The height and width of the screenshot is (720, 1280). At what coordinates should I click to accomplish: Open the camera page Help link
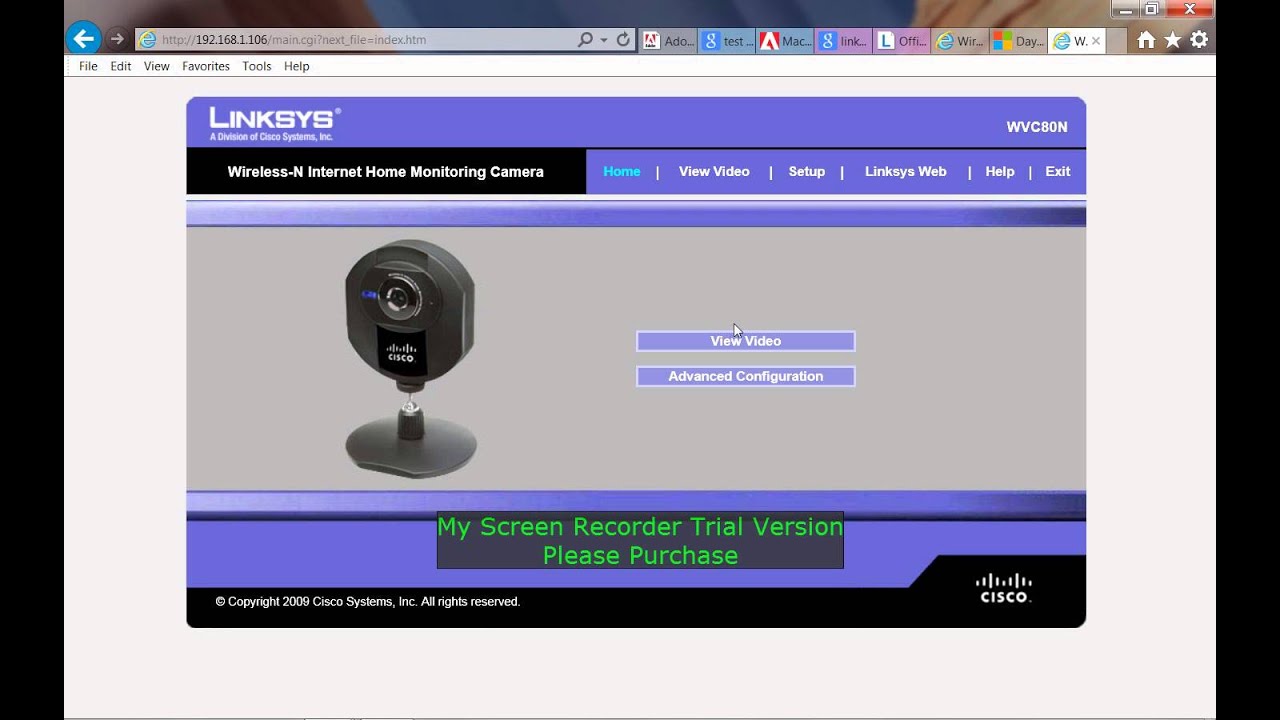[x=1000, y=171]
